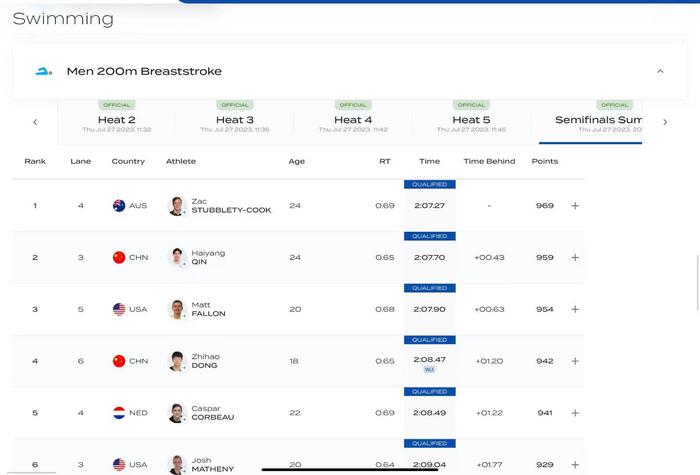
Task: Click Haiyang Qin's athlete name
Action: [208, 258]
